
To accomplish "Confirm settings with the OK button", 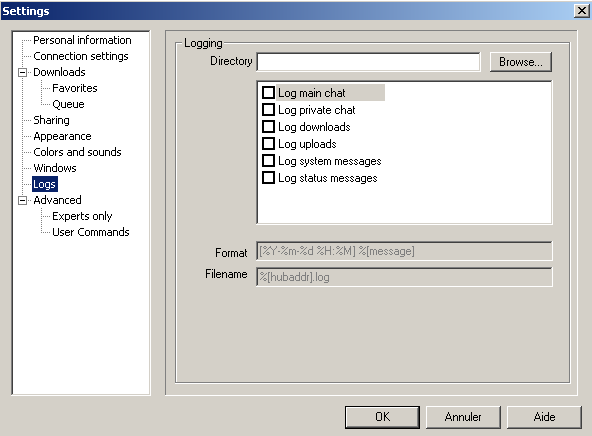I will [x=382, y=417].
